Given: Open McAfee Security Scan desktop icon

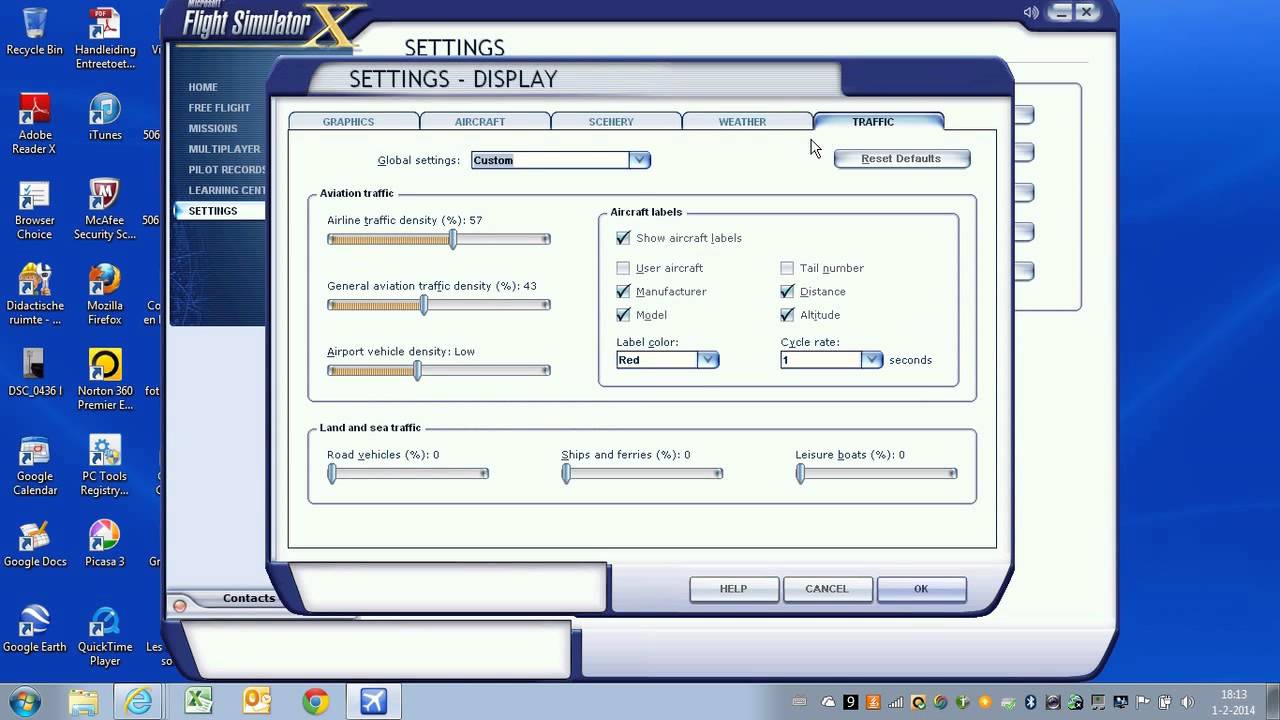Looking at the screenshot, I should pyautogui.click(x=105, y=210).
